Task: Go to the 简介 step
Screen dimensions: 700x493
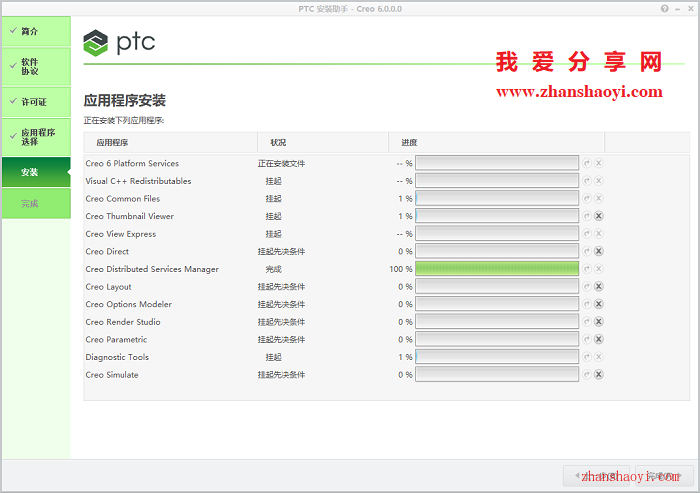Action: (36, 31)
